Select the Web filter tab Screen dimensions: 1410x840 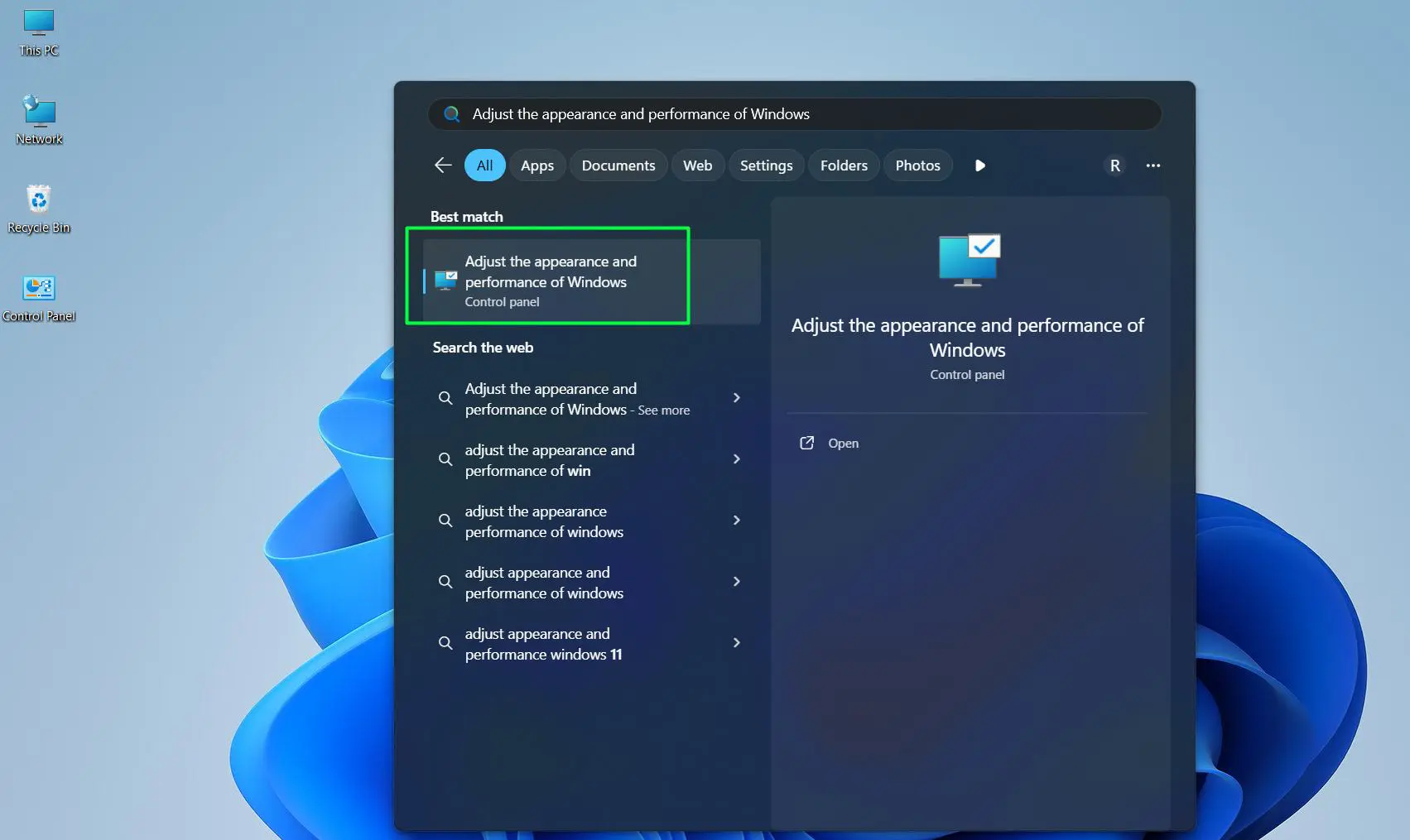[697, 165]
